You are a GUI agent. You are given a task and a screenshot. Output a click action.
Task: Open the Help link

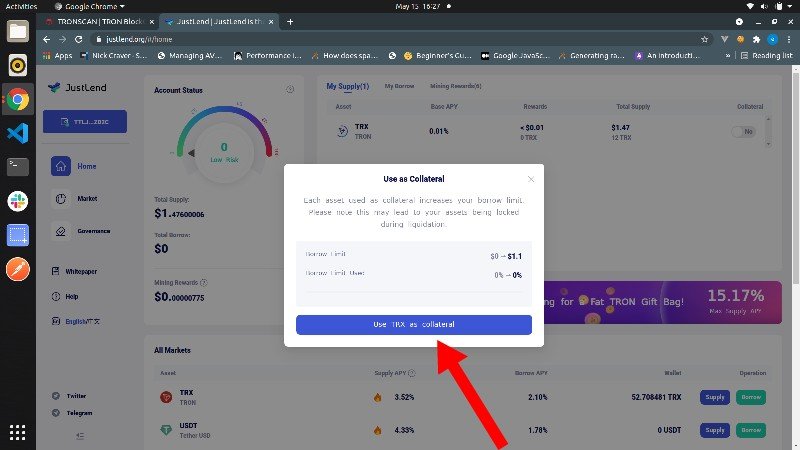tap(65, 296)
